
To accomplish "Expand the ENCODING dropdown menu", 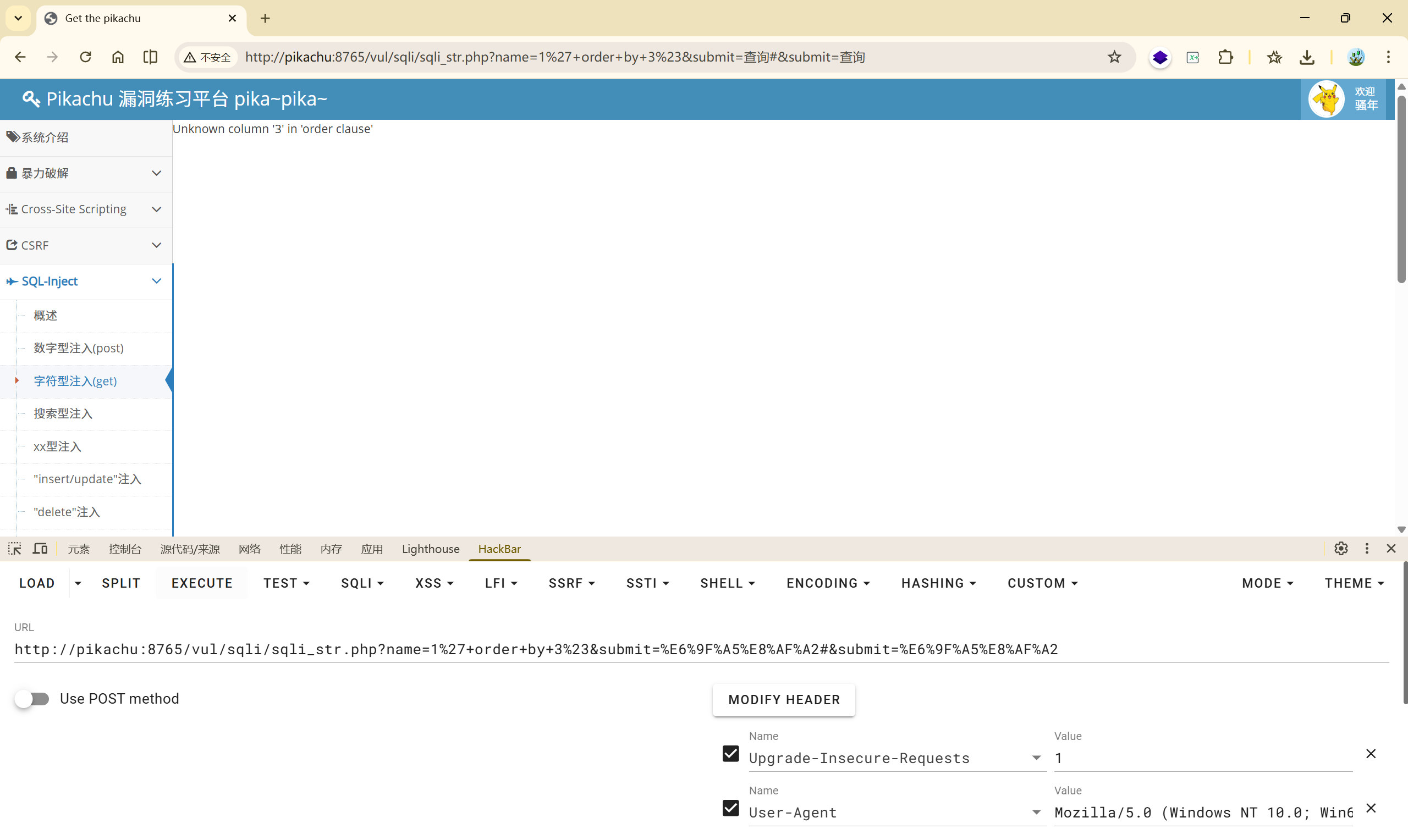I will click(x=827, y=583).
